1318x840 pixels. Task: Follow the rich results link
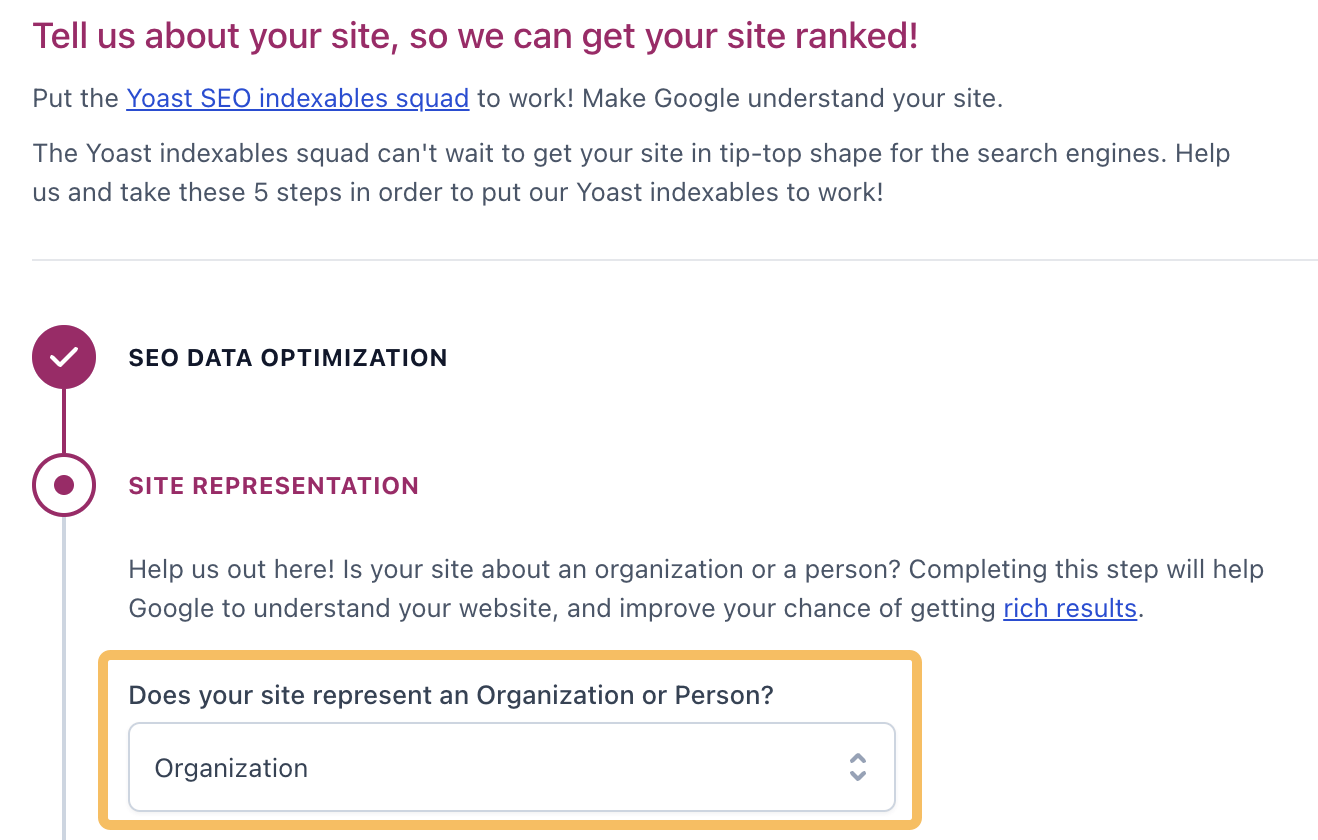pyautogui.click(x=1069, y=608)
